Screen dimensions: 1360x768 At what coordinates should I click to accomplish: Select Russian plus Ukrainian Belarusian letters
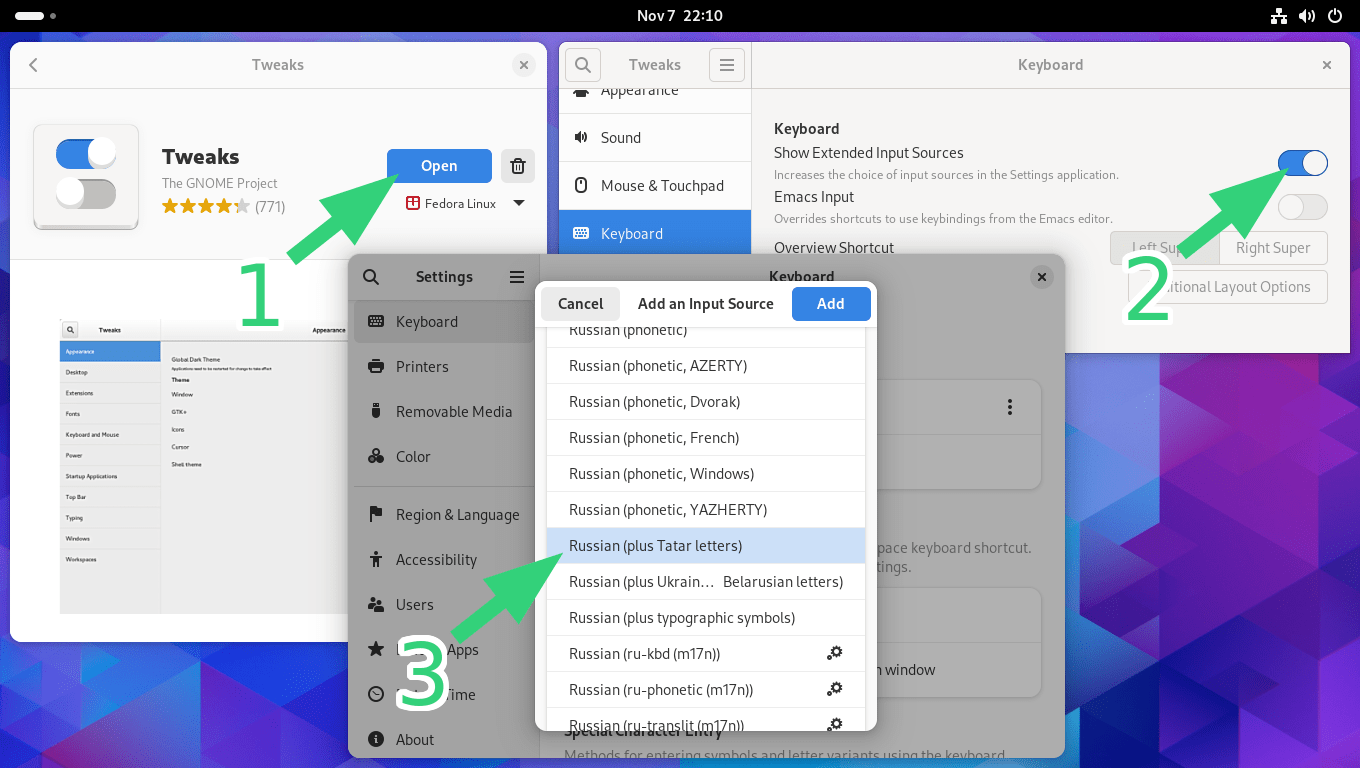pyautogui.click(x=706, y=582)
